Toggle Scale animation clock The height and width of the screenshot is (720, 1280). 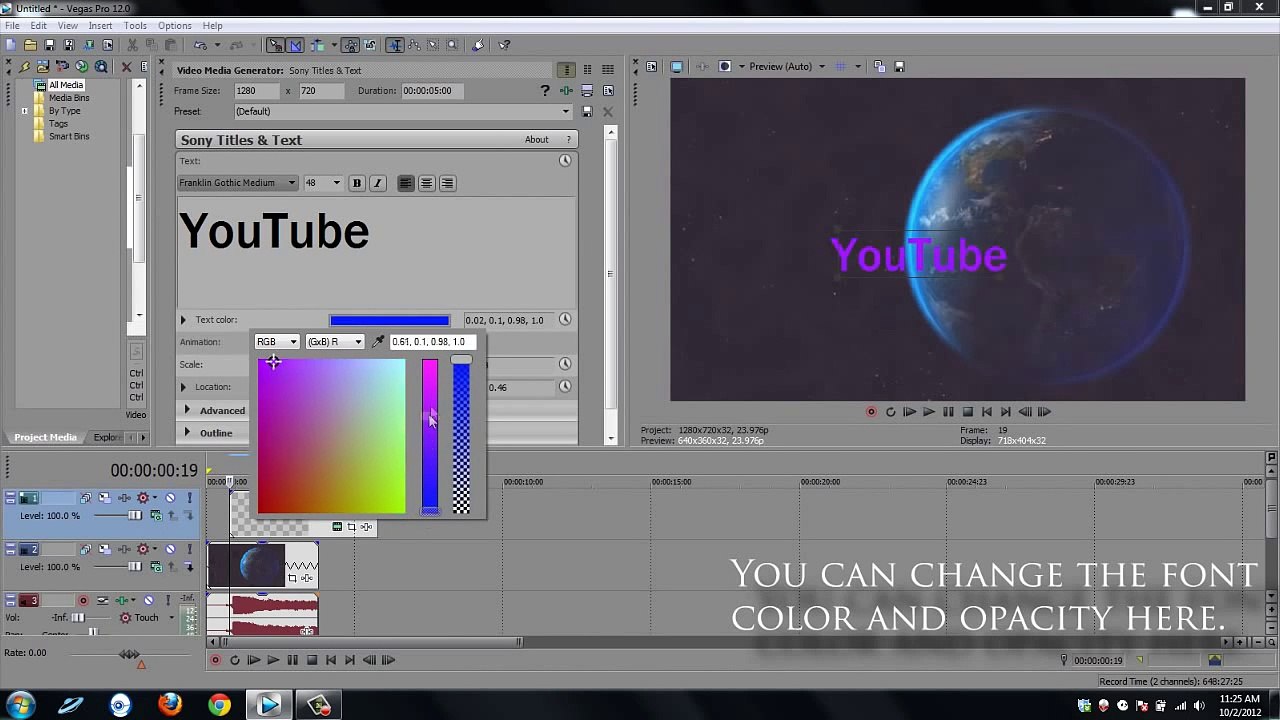pos(565,364)
